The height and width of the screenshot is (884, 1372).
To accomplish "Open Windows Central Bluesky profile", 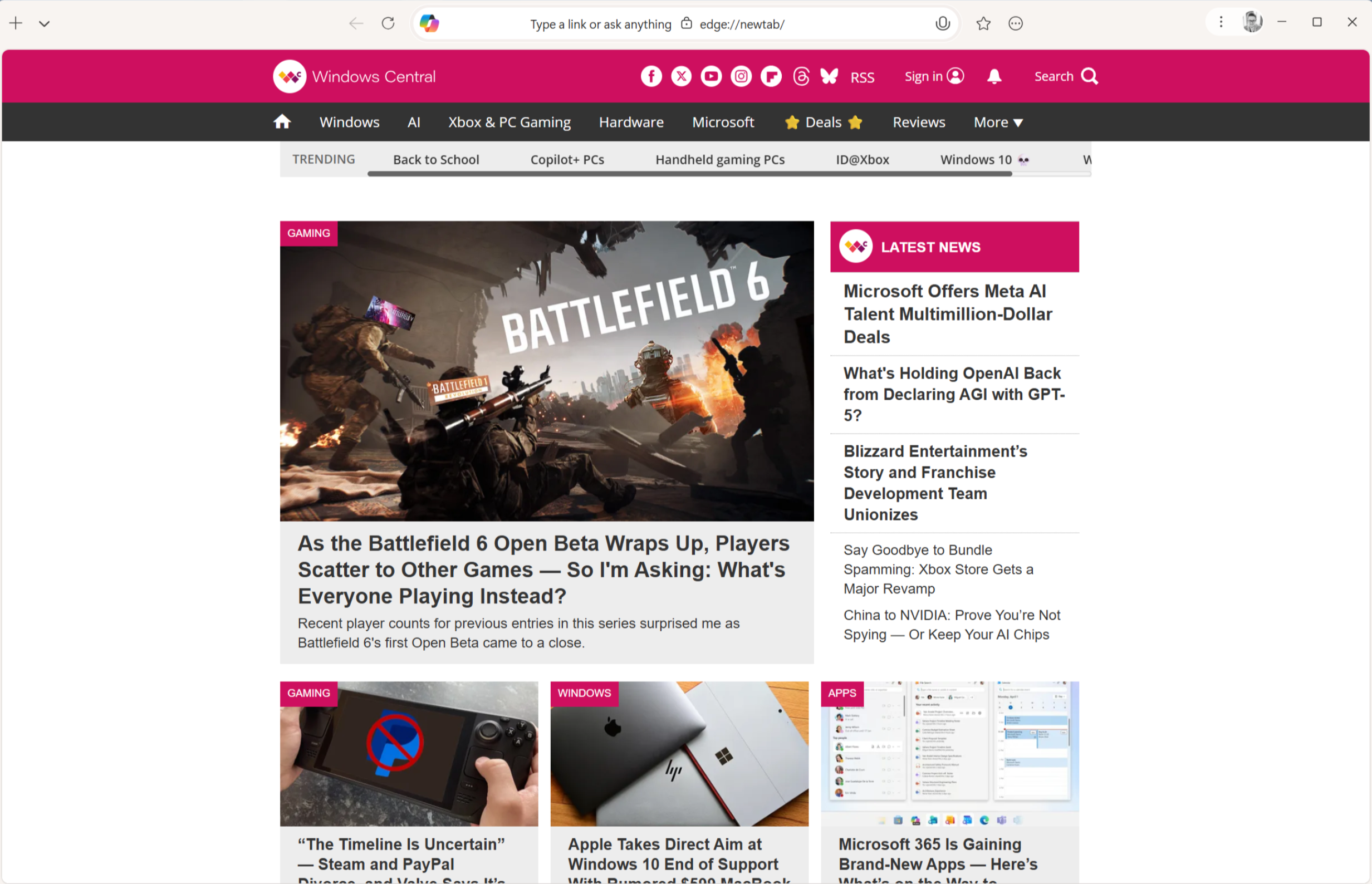I will [x=829, y=76].
